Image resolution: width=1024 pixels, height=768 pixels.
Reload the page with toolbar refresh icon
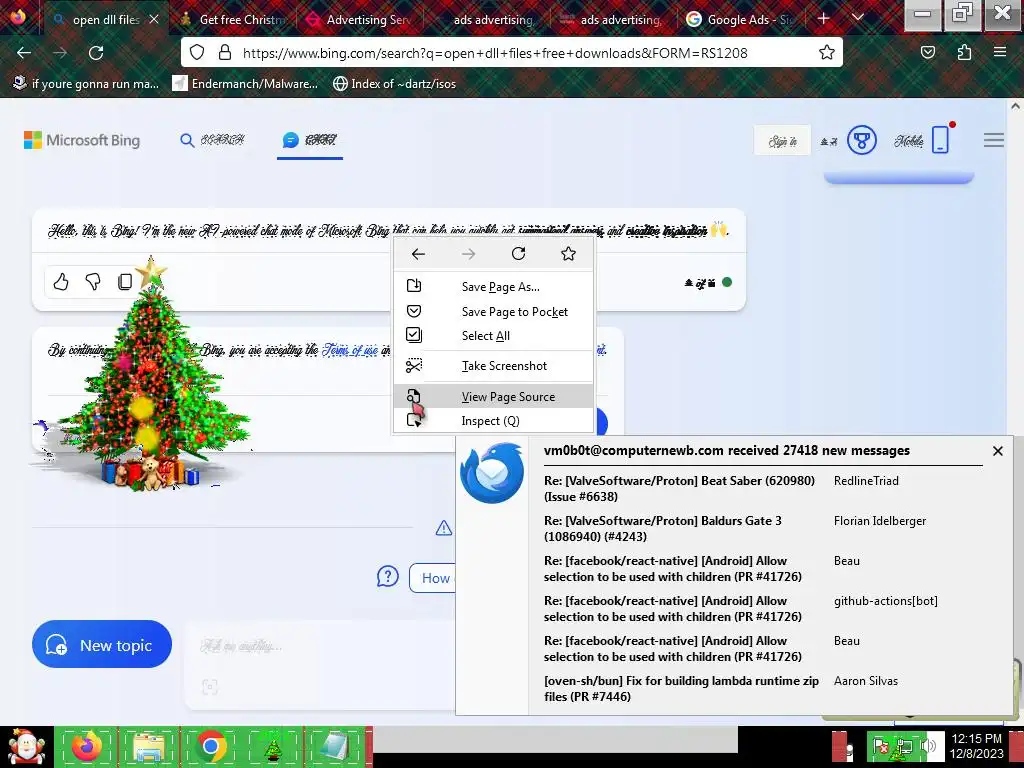coord(96,53)
